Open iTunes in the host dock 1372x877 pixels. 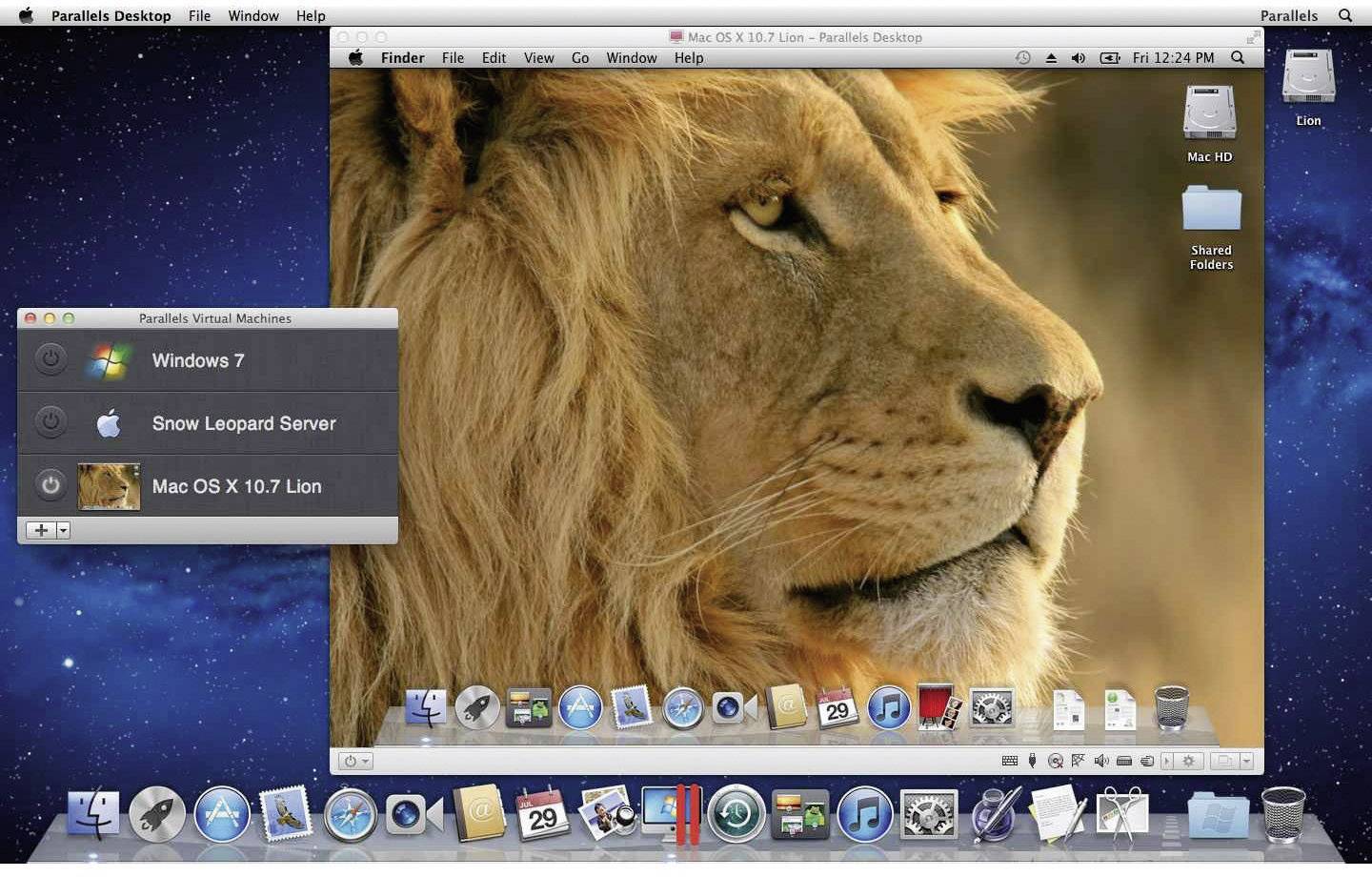[x=864, y=815]
